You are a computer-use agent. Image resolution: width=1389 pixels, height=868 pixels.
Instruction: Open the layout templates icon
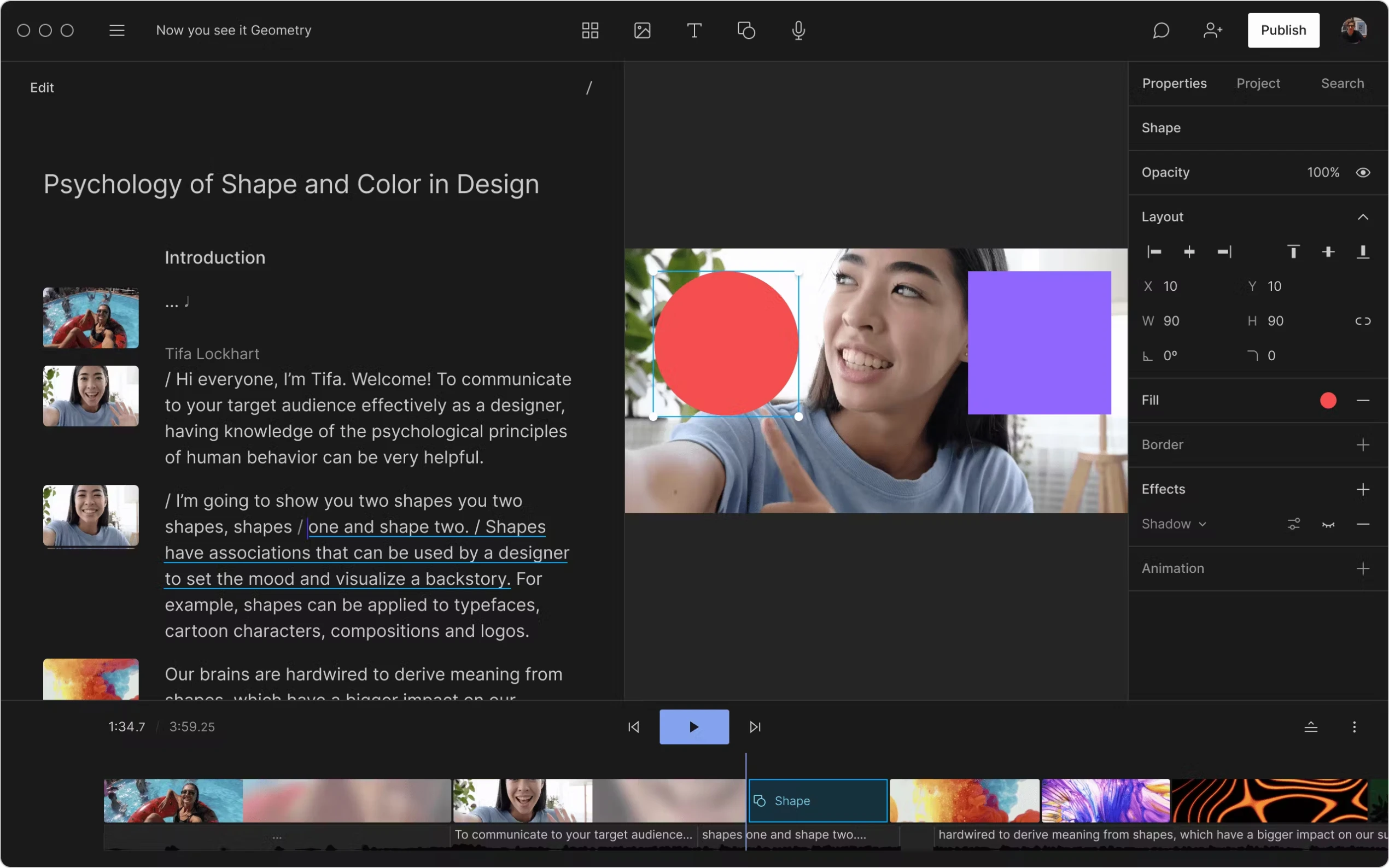pos(589,30)
